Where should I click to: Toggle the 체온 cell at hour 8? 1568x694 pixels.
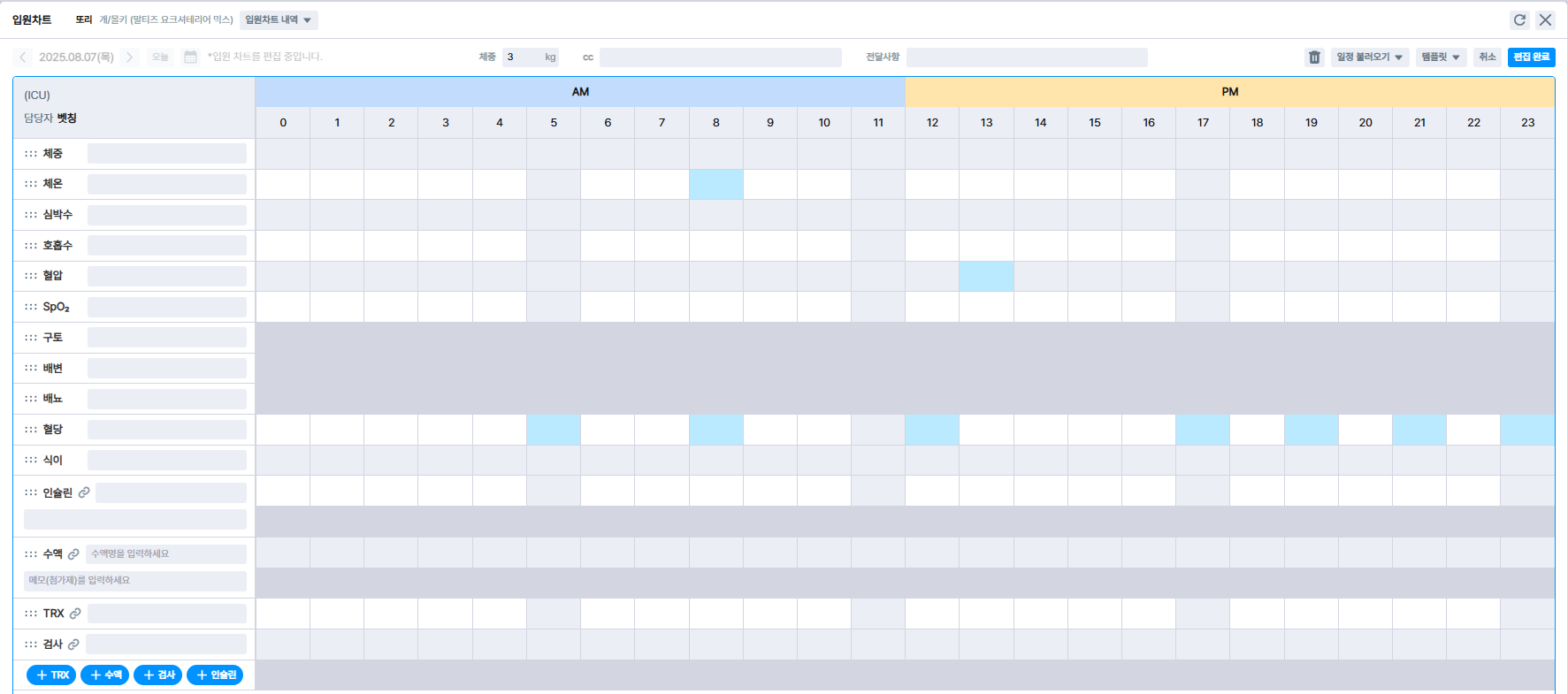point(715,184)
